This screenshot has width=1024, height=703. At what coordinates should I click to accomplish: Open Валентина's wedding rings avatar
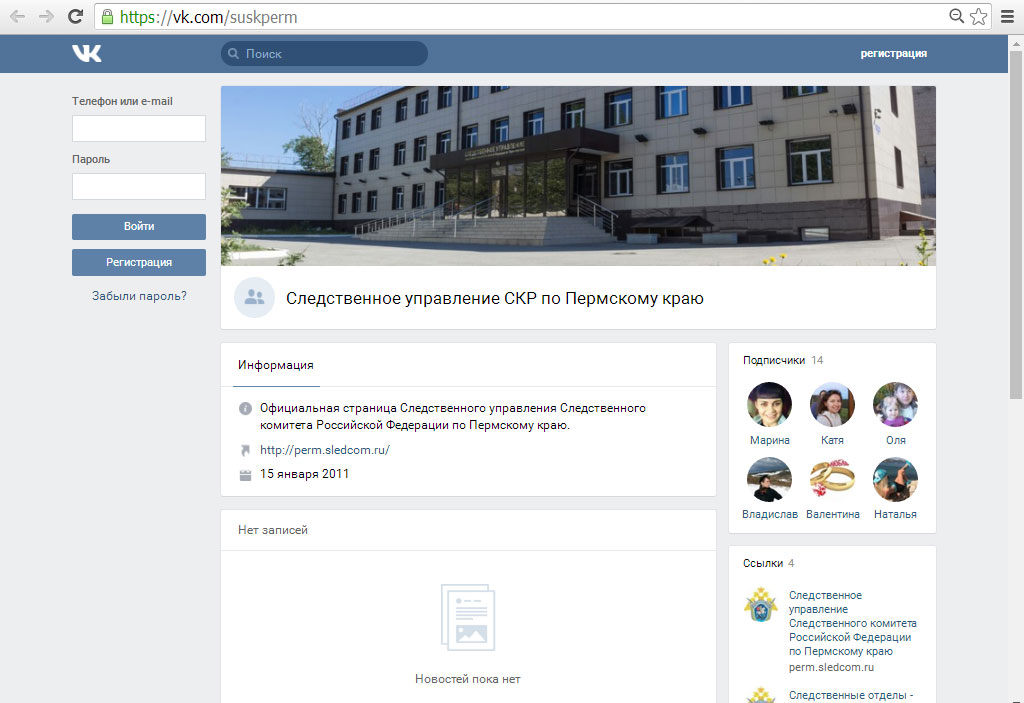[832, 480]
